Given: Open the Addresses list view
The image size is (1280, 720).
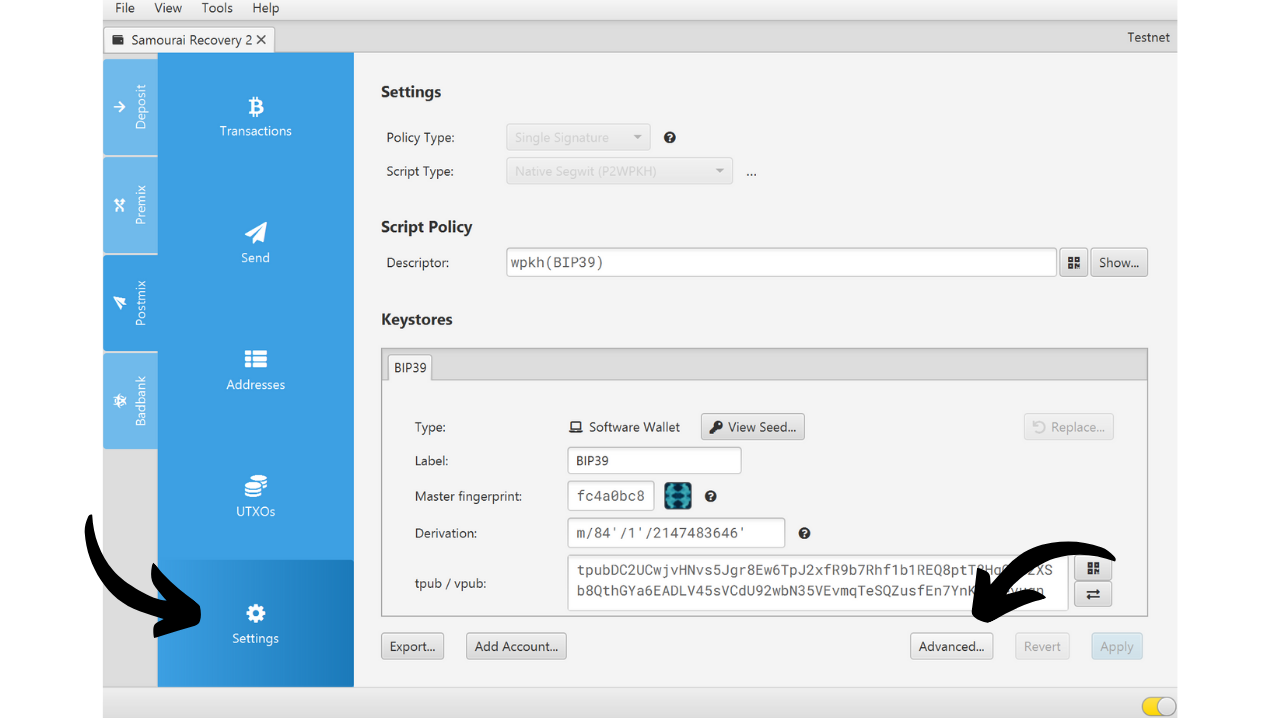Looking at the screenshot, I should (255, 370).
